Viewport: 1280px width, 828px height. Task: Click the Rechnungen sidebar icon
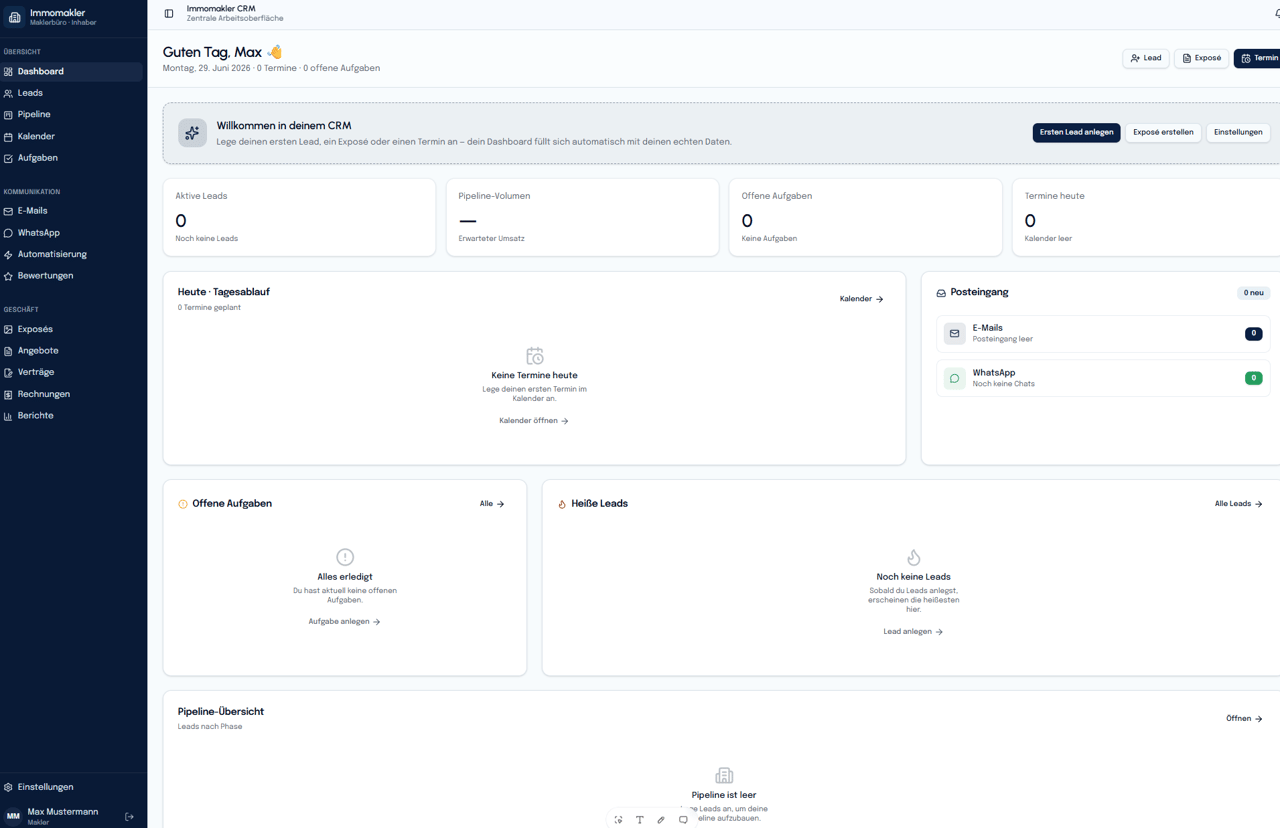pos(8,394)
